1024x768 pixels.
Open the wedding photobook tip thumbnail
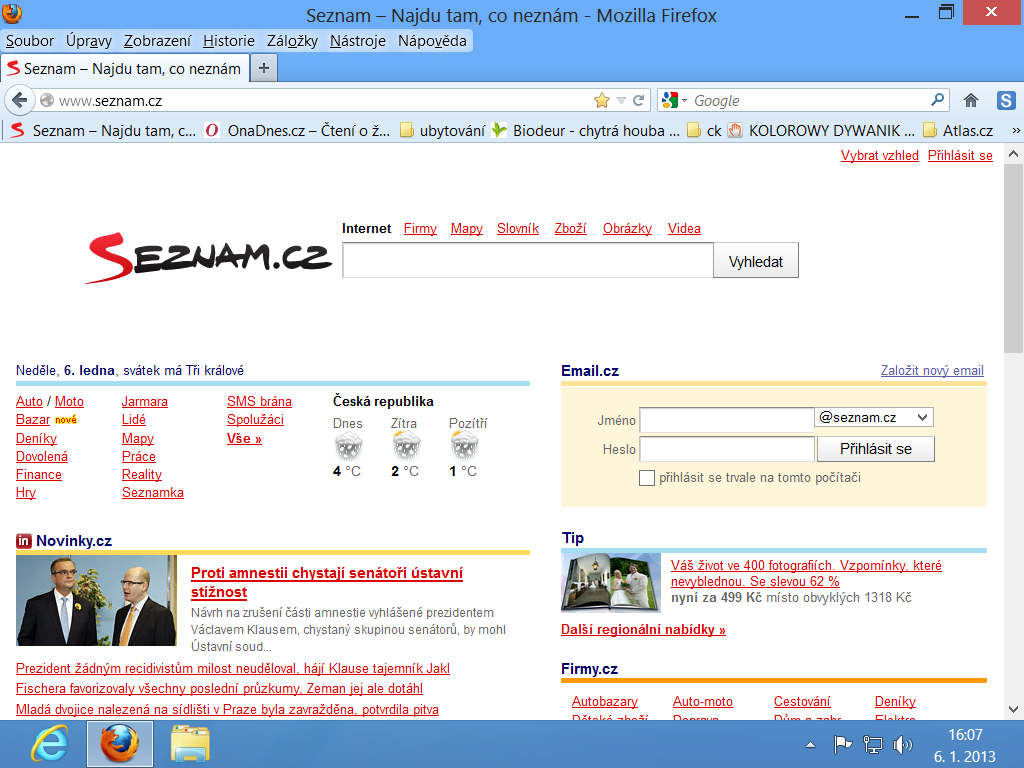(x=611, y=583)
